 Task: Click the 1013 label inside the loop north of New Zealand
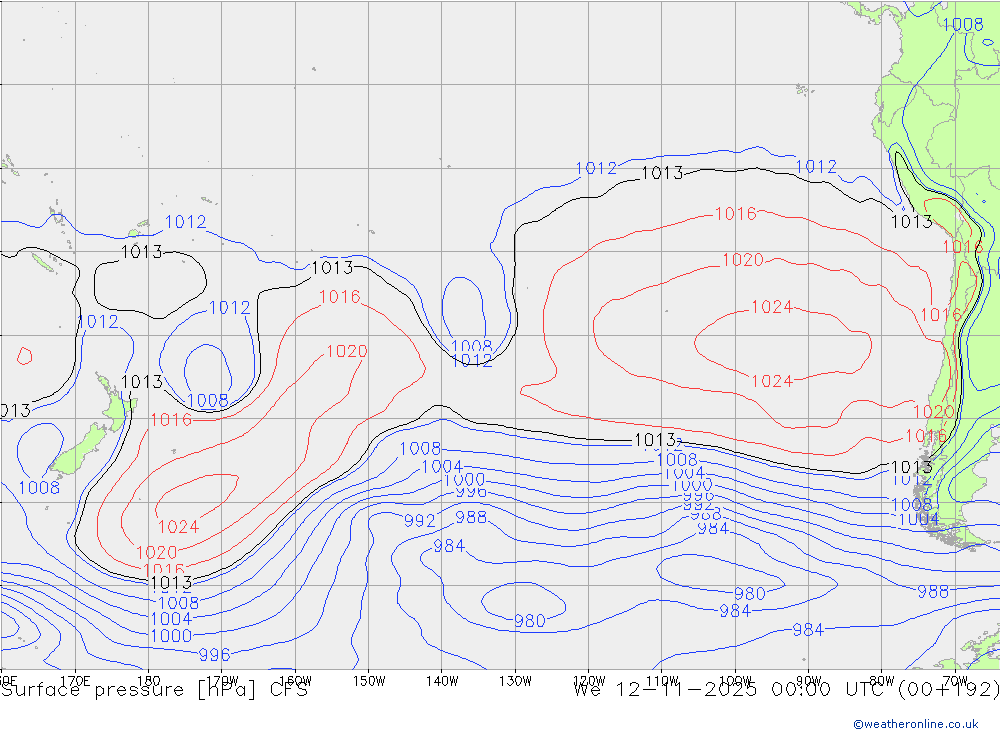pos(141,252)
